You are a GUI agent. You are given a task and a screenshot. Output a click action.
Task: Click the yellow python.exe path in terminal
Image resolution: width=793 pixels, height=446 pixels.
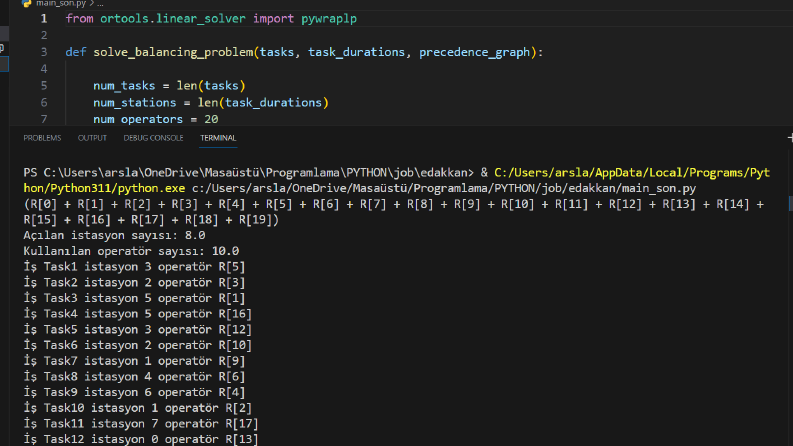tap(396, 181)
